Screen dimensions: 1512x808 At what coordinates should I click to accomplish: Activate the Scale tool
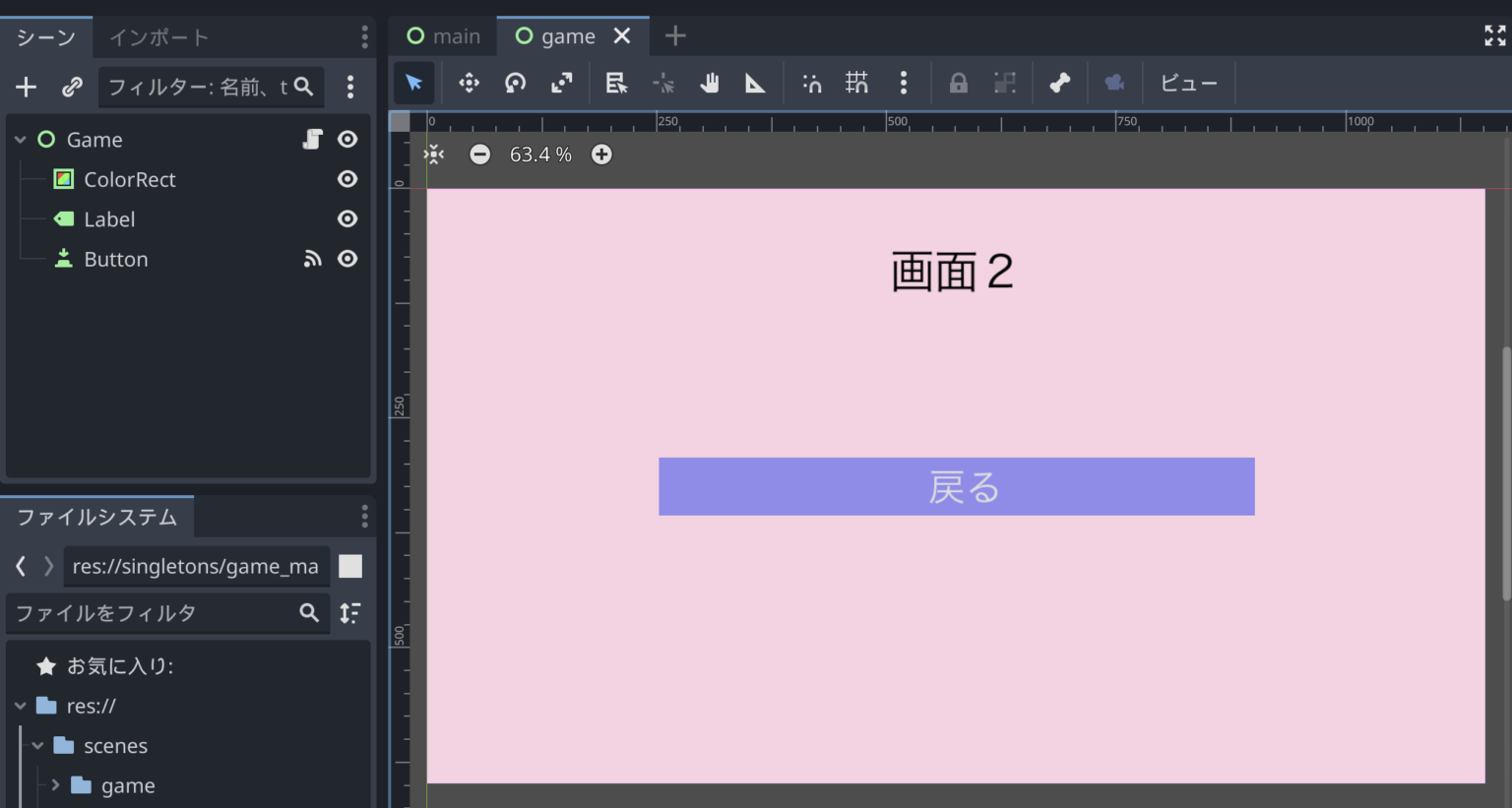(562, 83)
